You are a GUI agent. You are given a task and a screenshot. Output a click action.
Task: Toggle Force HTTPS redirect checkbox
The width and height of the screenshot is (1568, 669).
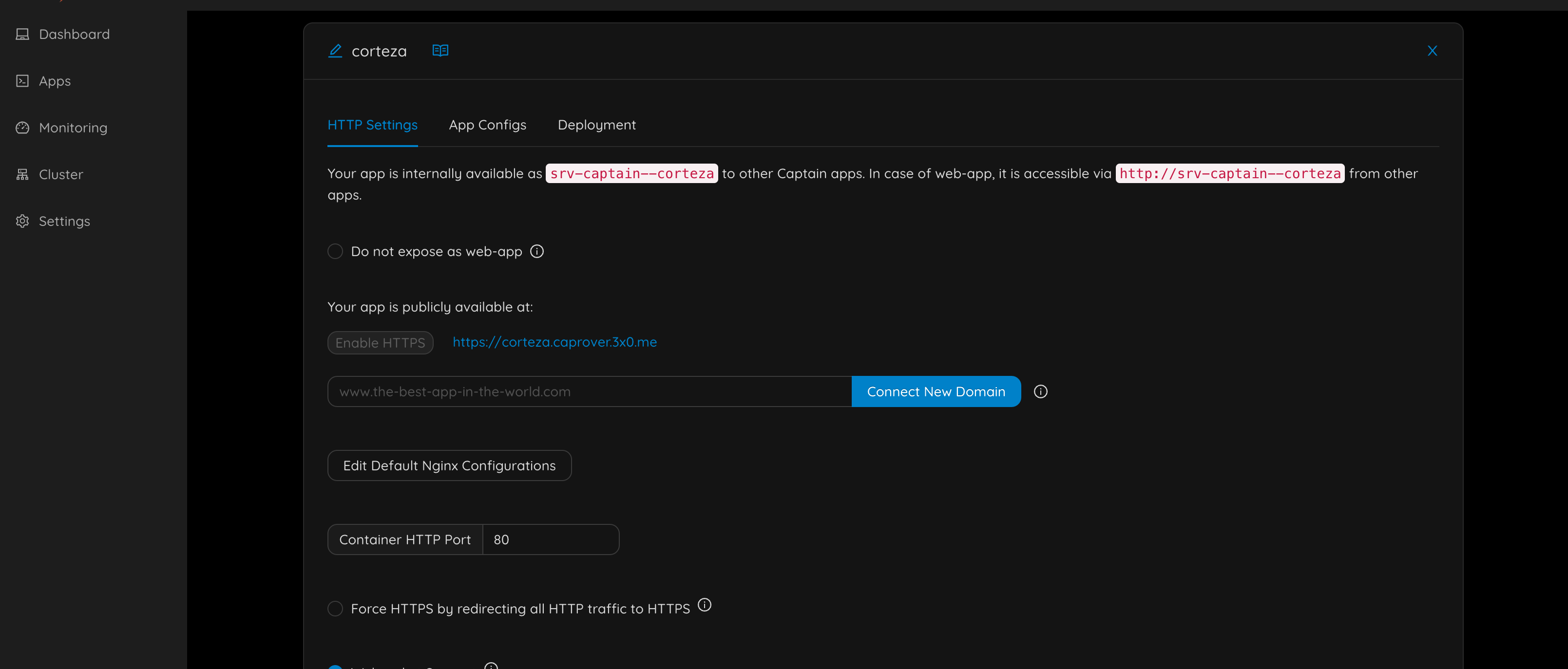point(335,609)
